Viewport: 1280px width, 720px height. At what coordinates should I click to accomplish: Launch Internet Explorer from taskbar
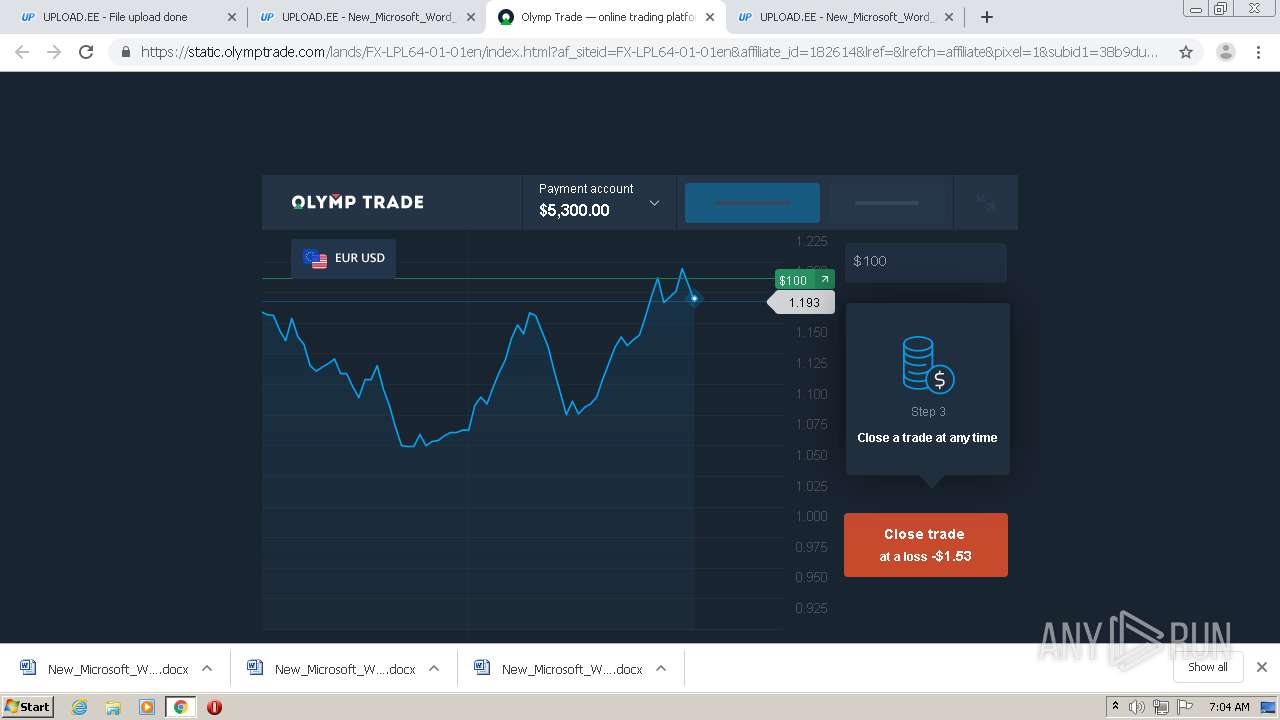[79, 707]
